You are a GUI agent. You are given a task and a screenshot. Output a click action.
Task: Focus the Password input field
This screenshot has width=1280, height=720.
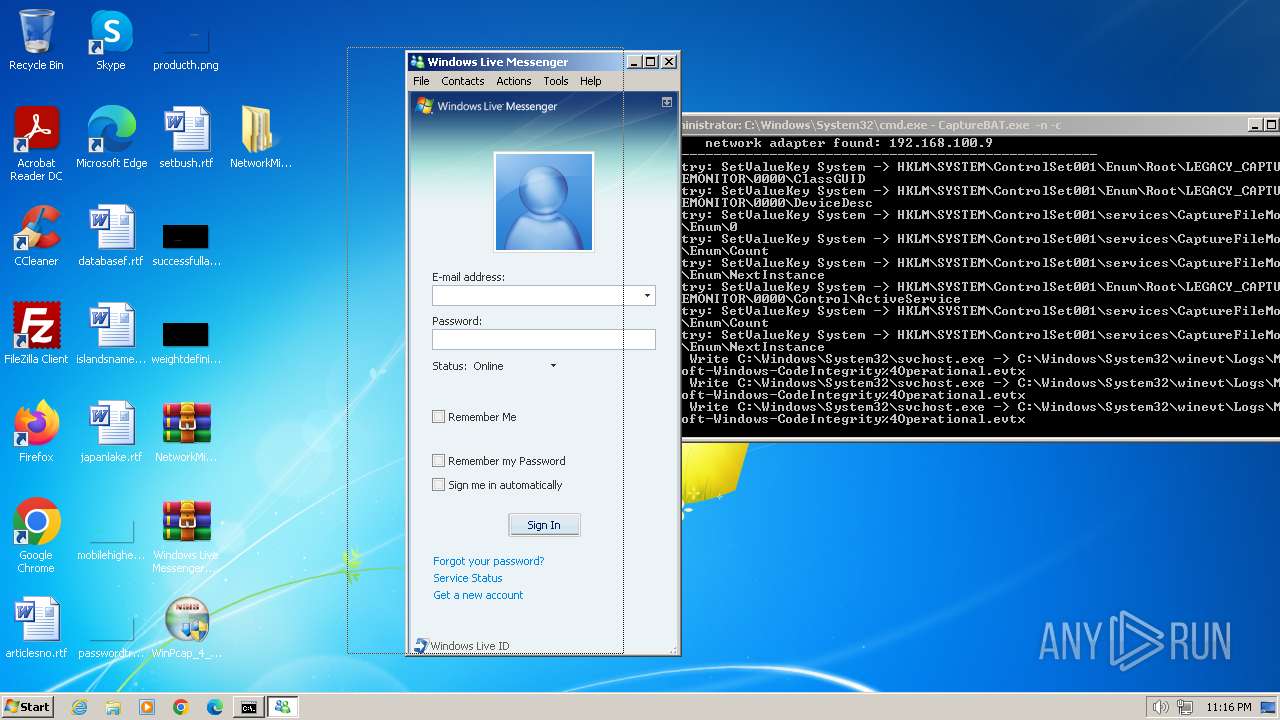tap(544, 340)
